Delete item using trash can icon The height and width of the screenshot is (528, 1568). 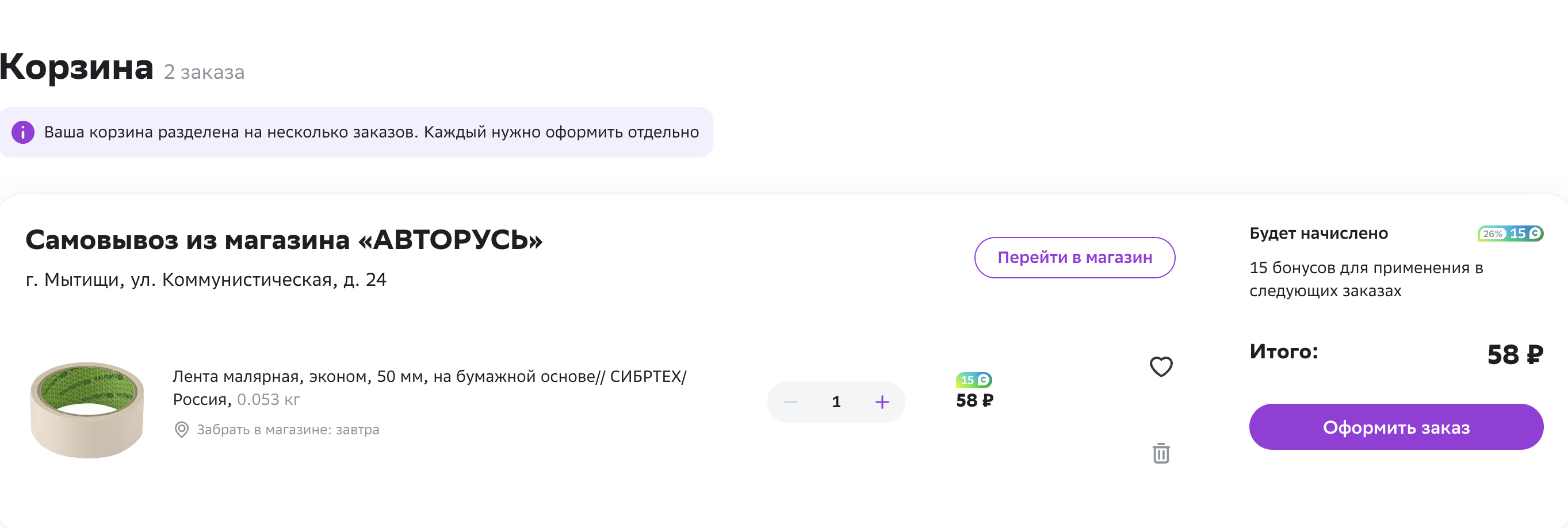(1161, 453)
